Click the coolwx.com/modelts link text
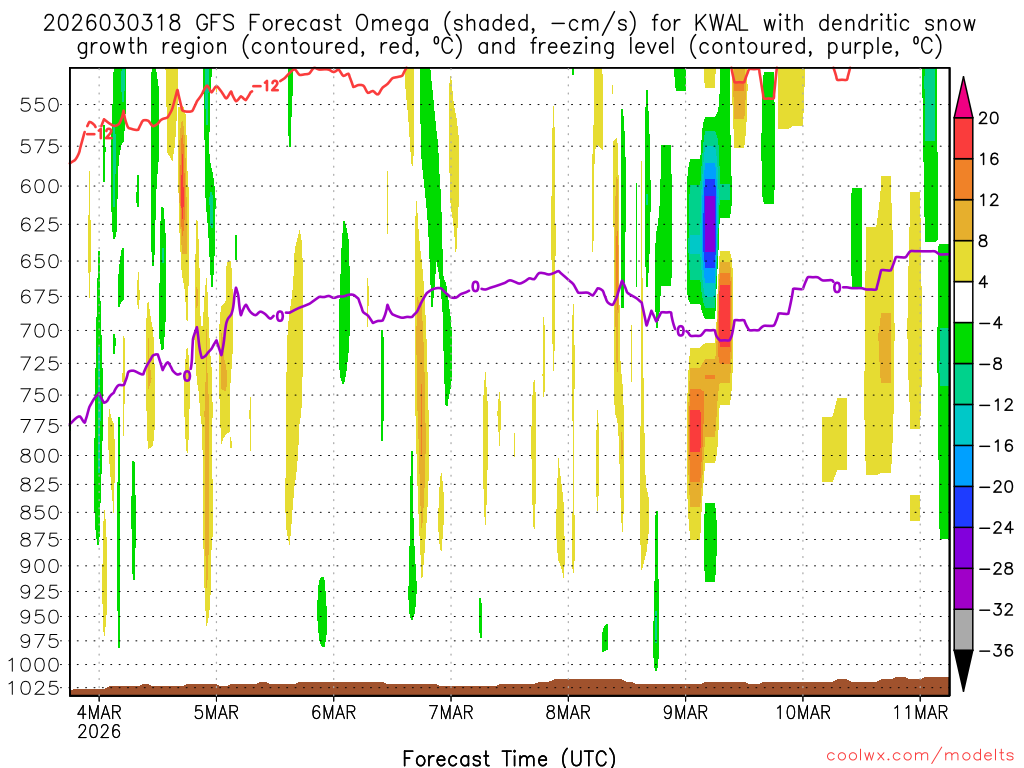The image size is (1024, 768). 920,756
